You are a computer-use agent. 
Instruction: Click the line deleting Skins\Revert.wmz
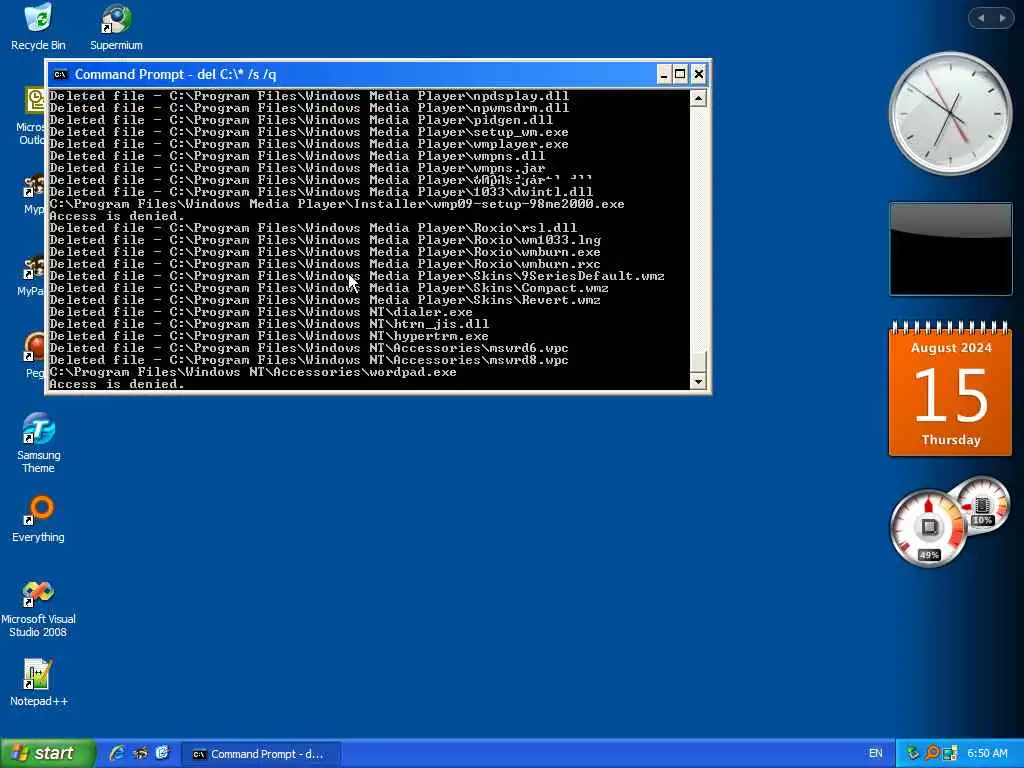click(x=325, y=300)
